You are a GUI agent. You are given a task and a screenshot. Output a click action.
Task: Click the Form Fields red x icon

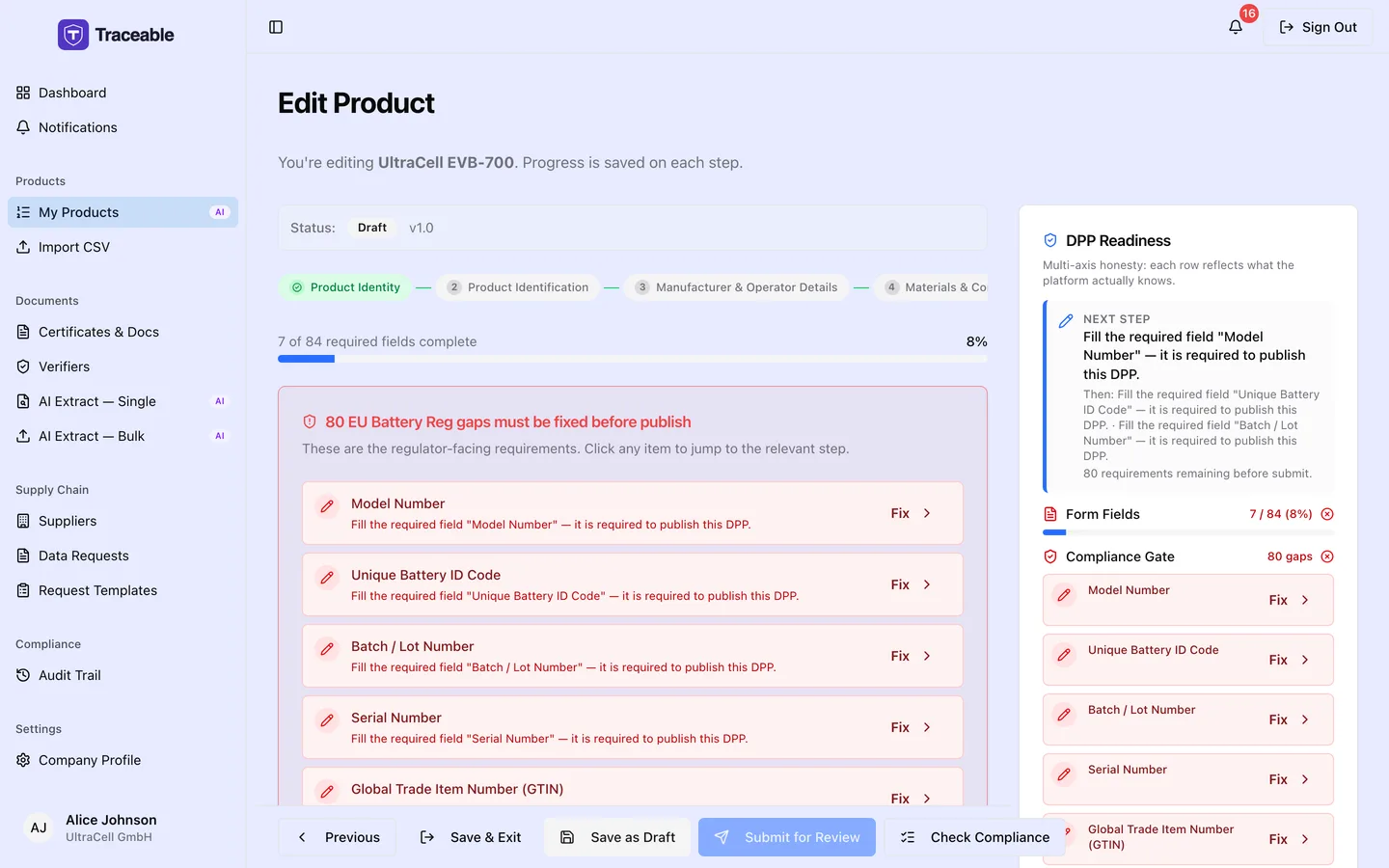(1327, 514)
